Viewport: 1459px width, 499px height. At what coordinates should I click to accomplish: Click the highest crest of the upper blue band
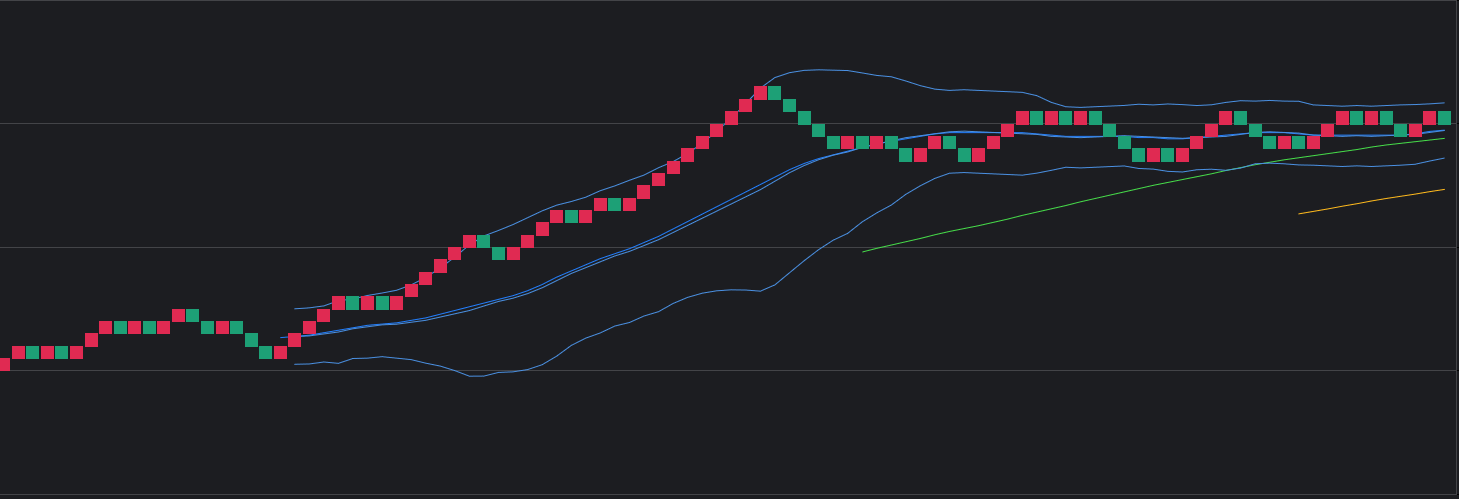(x=820, y=70)
